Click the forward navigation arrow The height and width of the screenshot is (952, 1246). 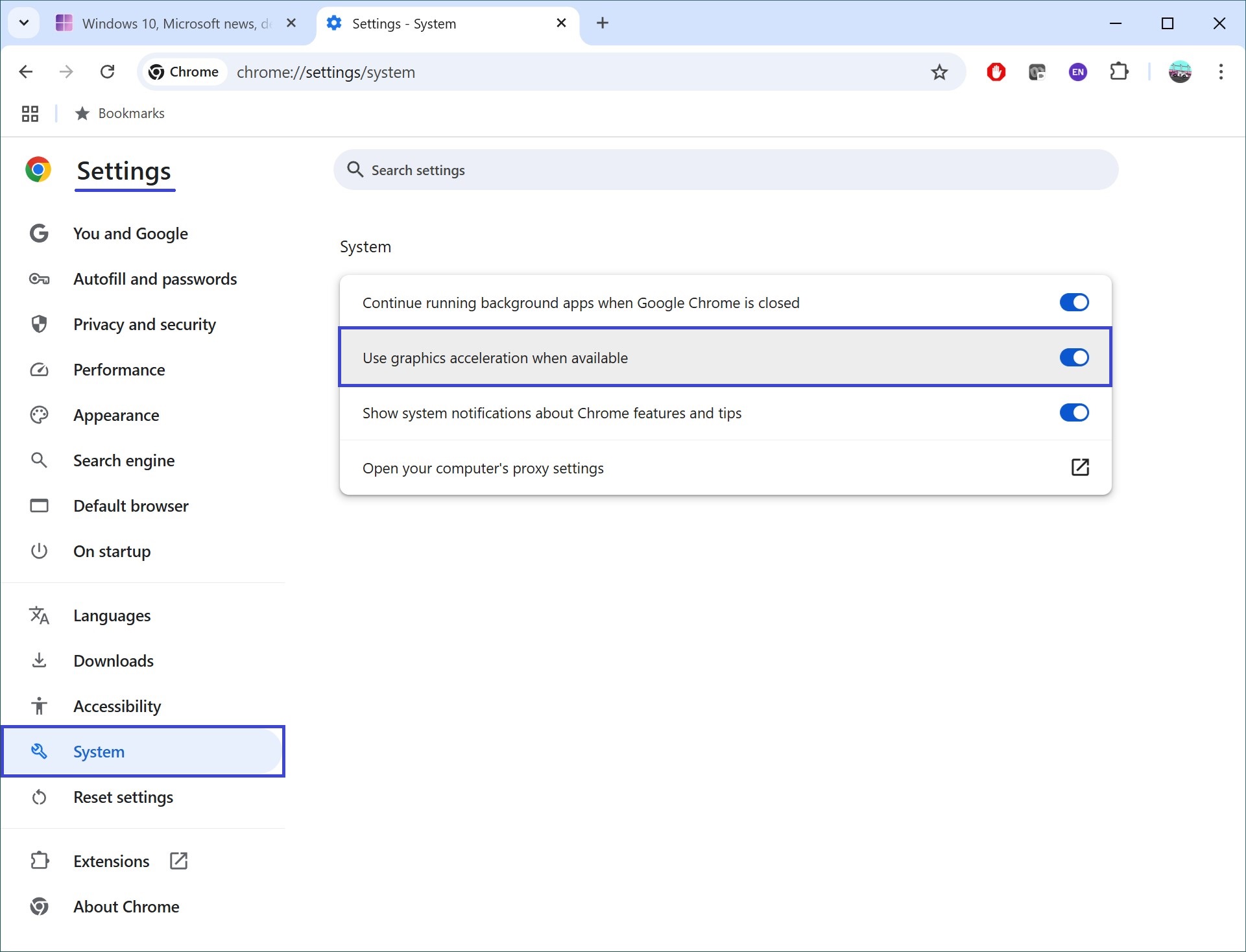click(66, 72)
